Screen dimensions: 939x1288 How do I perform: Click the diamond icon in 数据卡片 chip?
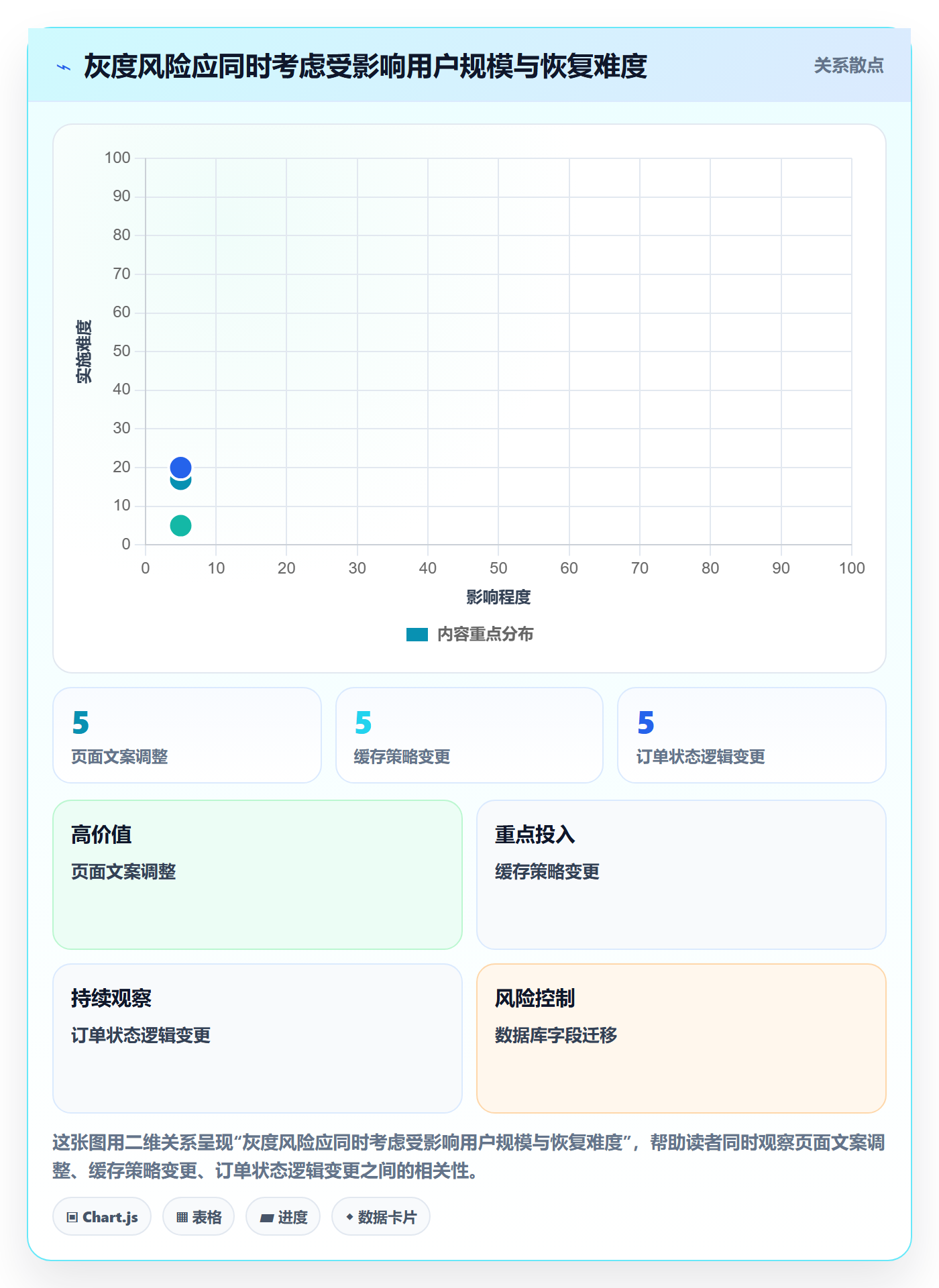pyautogui.click(x=349, y=1217)
